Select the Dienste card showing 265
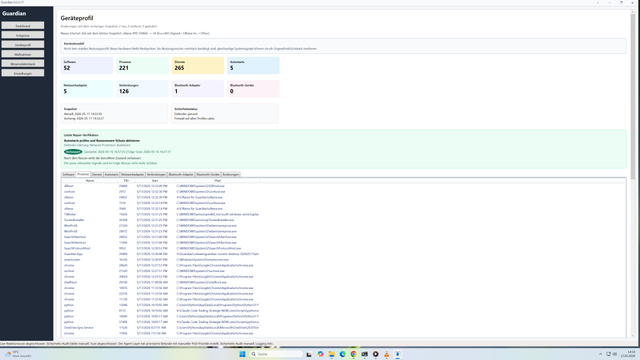 198,65
